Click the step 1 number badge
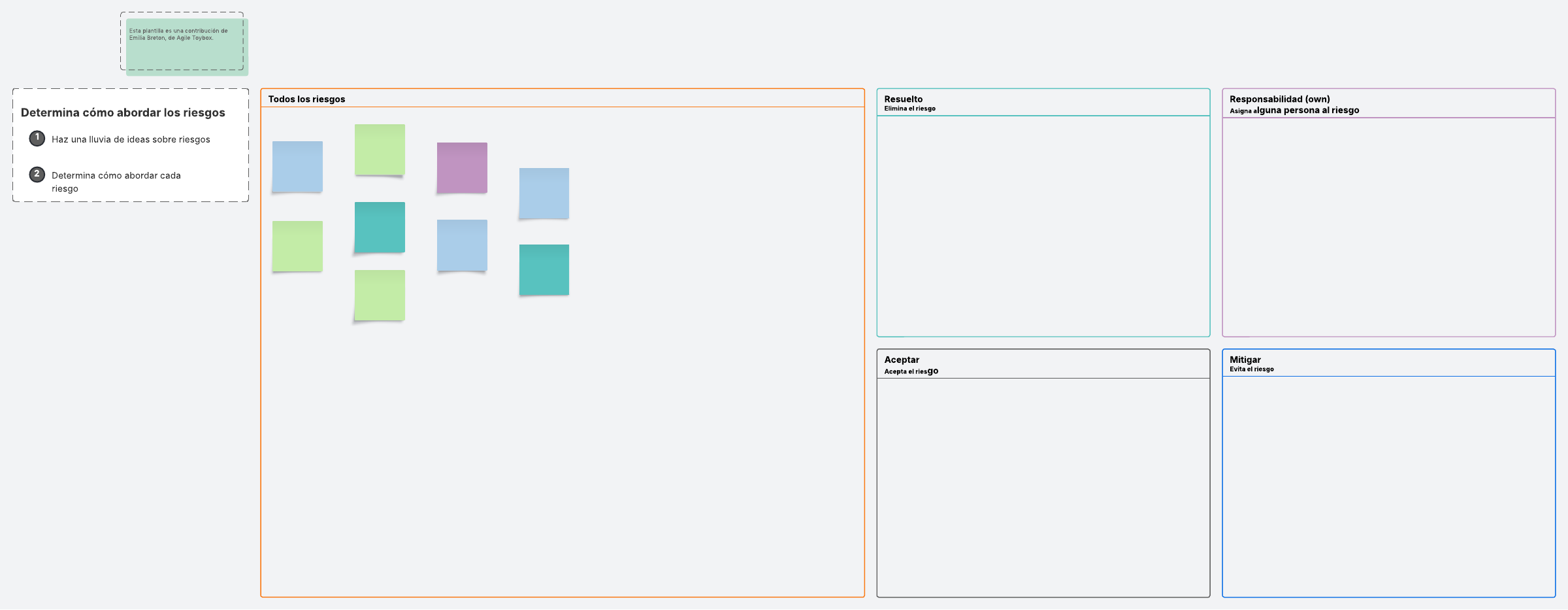 (37, 138)
